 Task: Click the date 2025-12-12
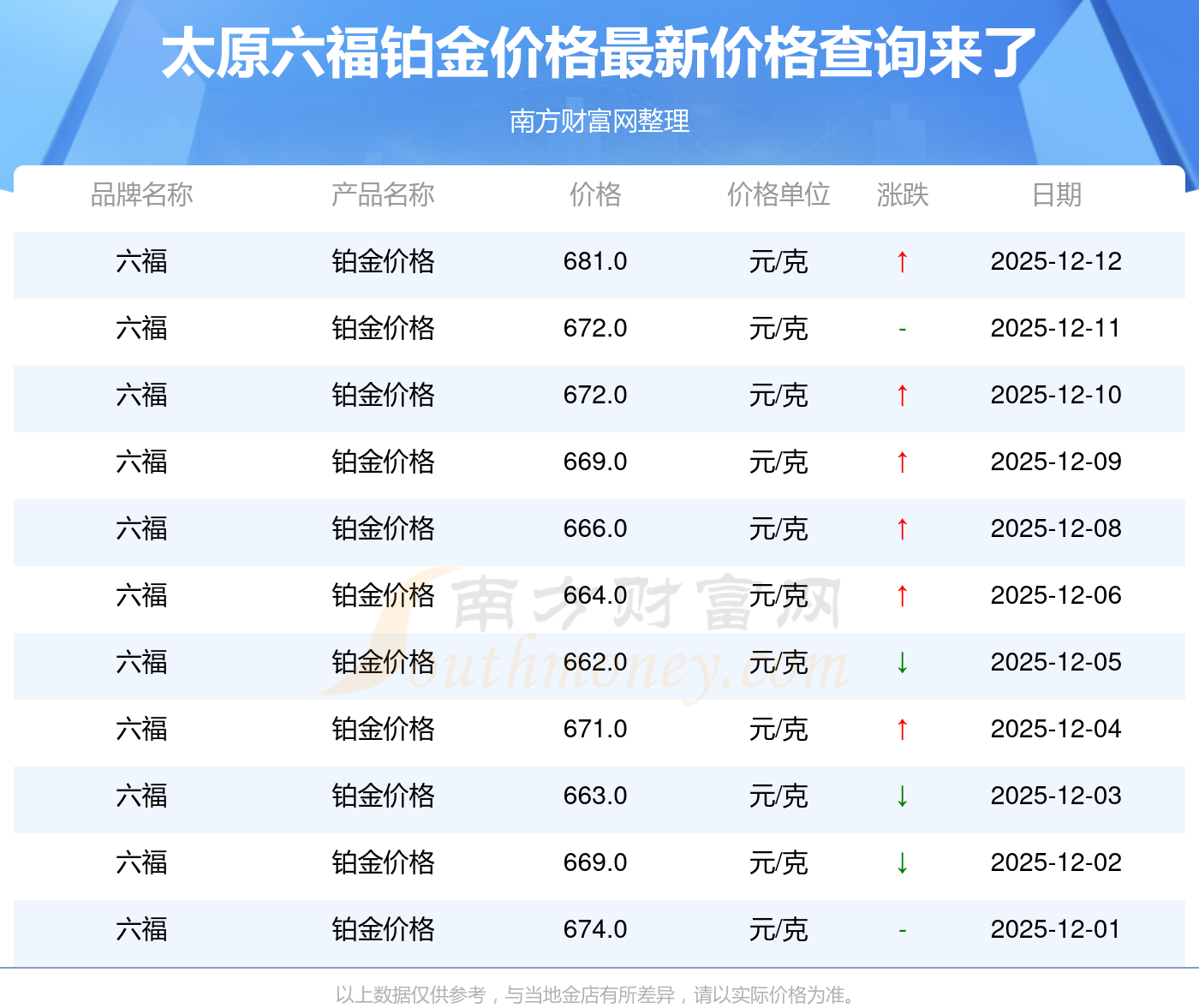point(1056,261)
